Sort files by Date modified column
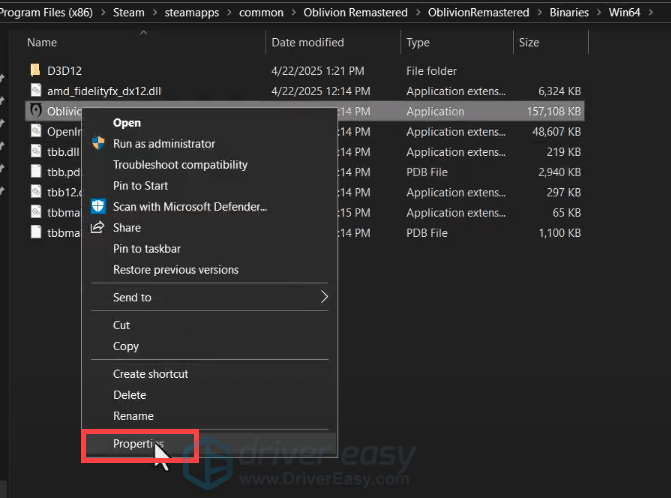671x498 pixels. pyautogui.click(x=307, y=43)
